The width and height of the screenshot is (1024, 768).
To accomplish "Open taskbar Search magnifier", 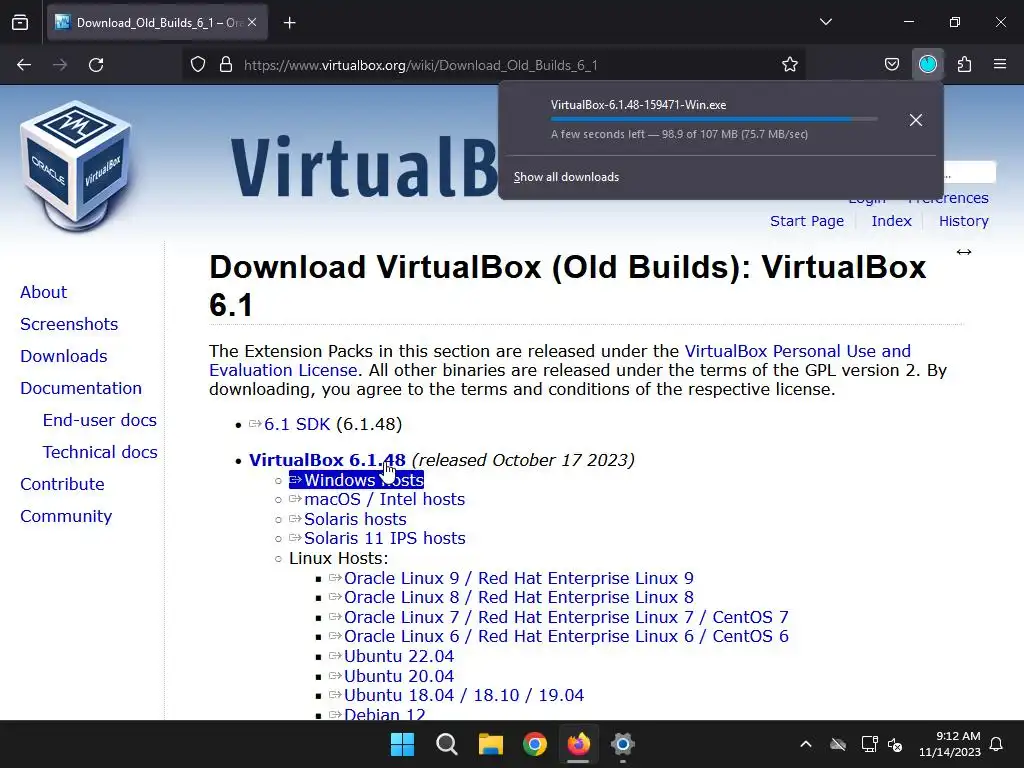I will (447, 744).
